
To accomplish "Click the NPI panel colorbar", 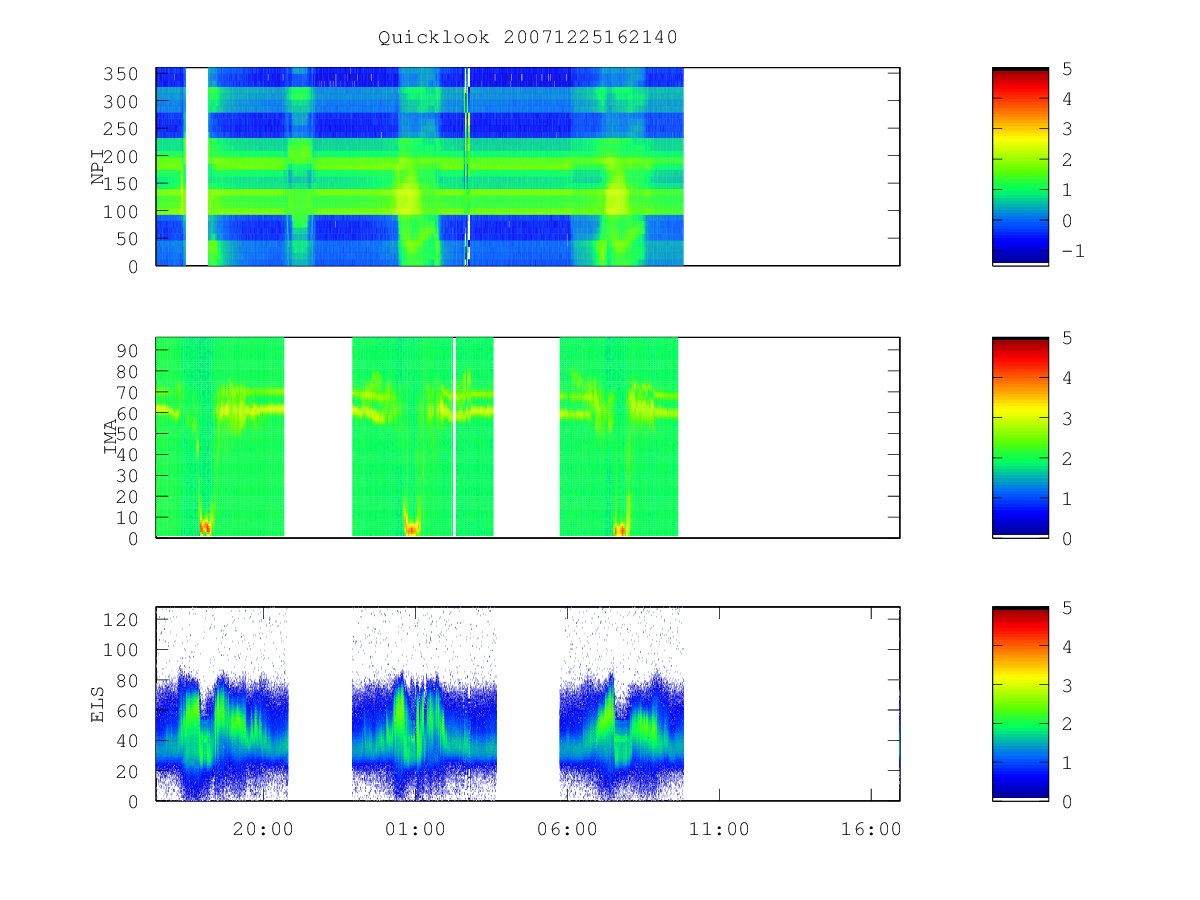I will [x=1020, y=166].
